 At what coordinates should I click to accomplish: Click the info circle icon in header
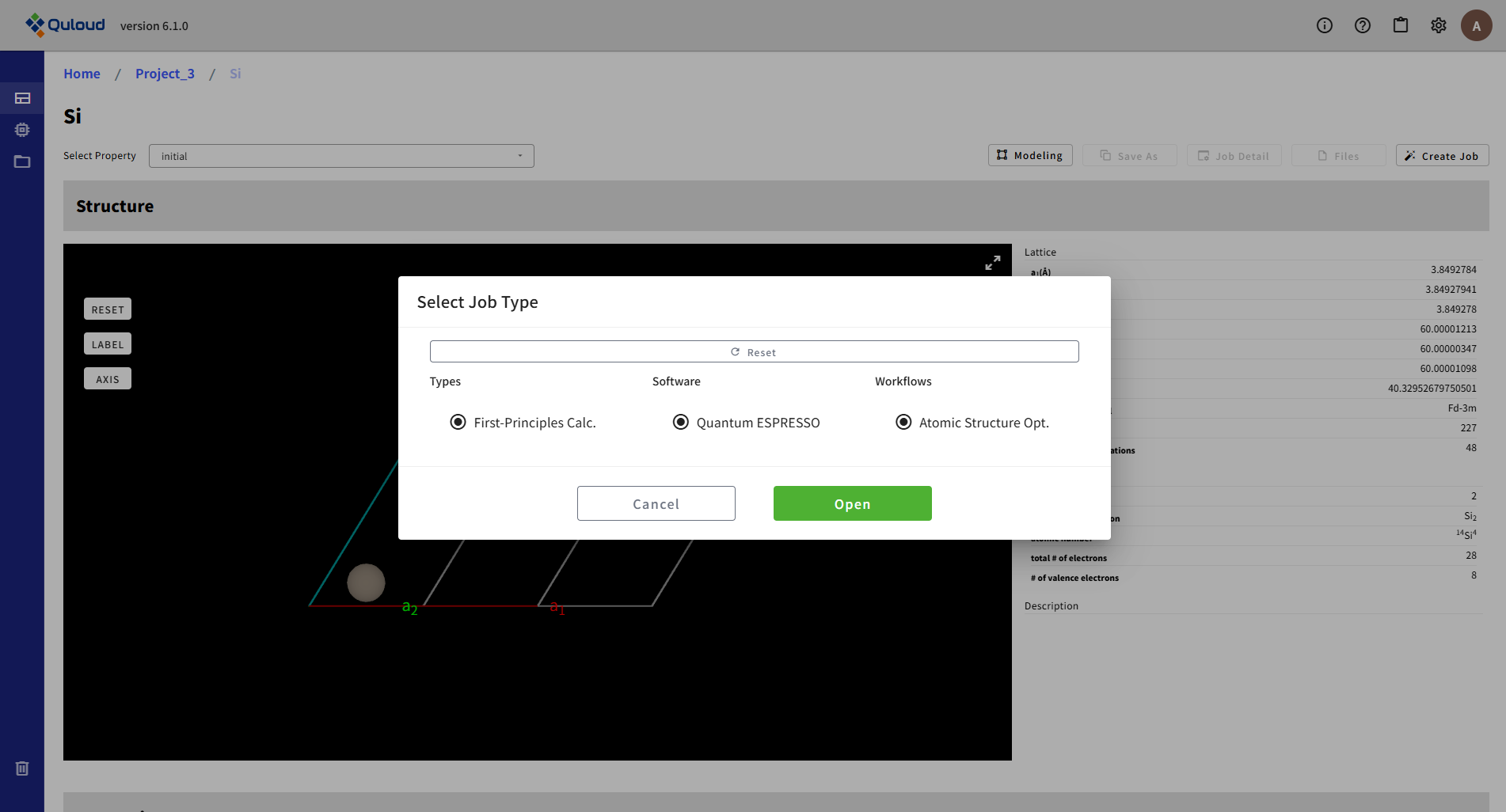[x=1325, y=25]
